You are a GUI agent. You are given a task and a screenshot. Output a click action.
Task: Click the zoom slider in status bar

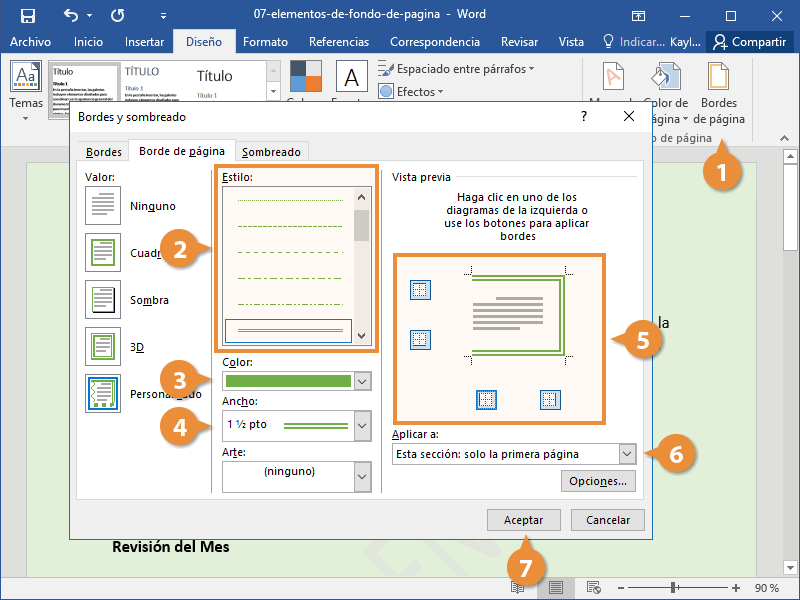(x=674, y=588)
